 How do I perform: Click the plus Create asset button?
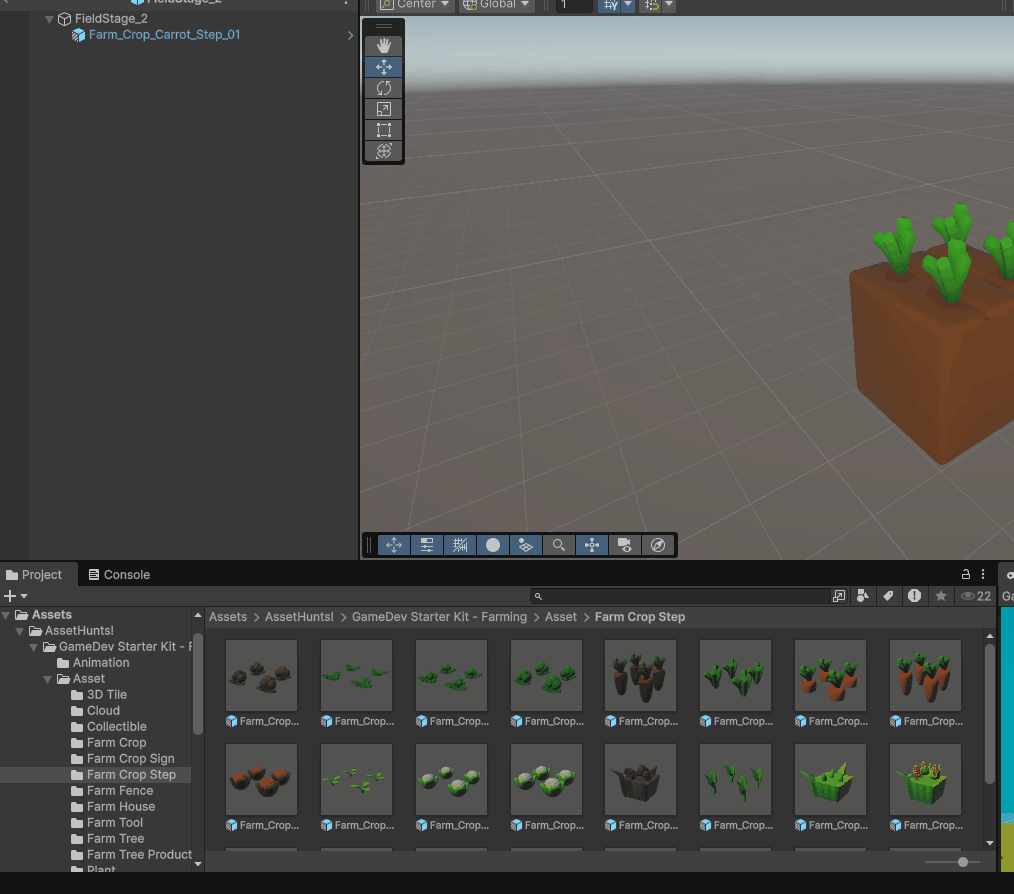tap(15, 596)
